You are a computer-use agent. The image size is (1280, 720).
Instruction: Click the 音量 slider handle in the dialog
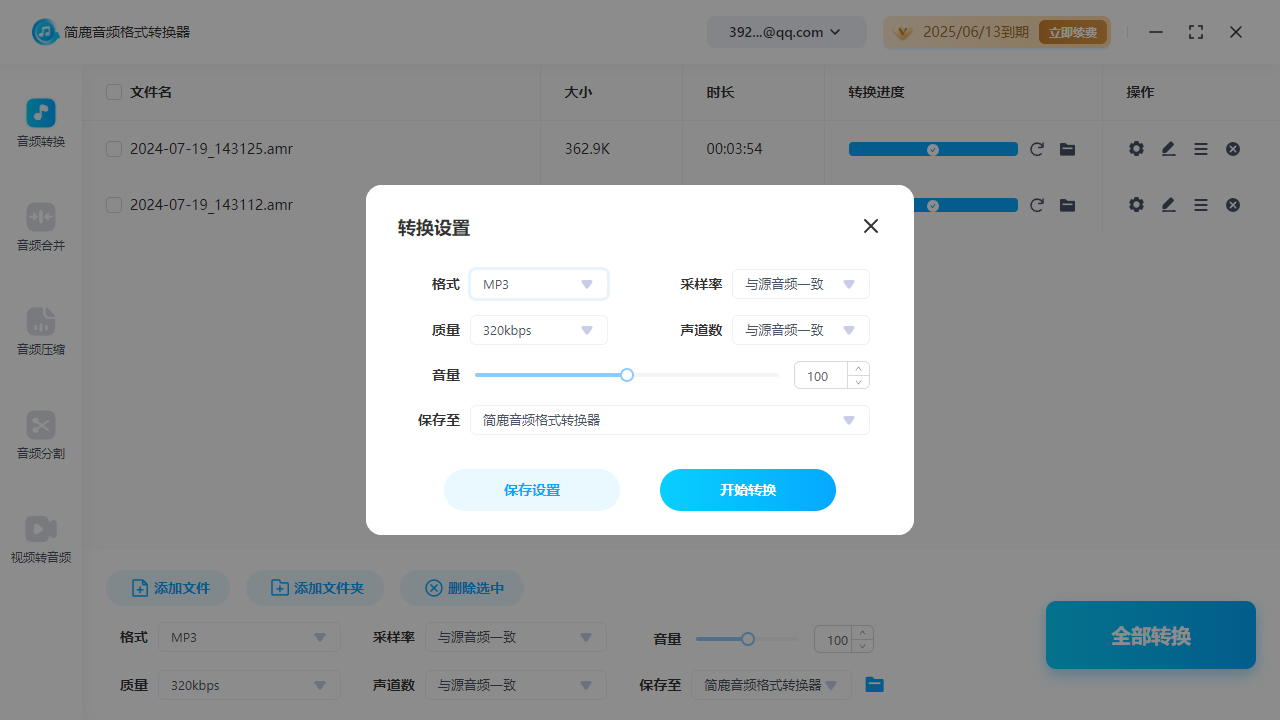626,374
